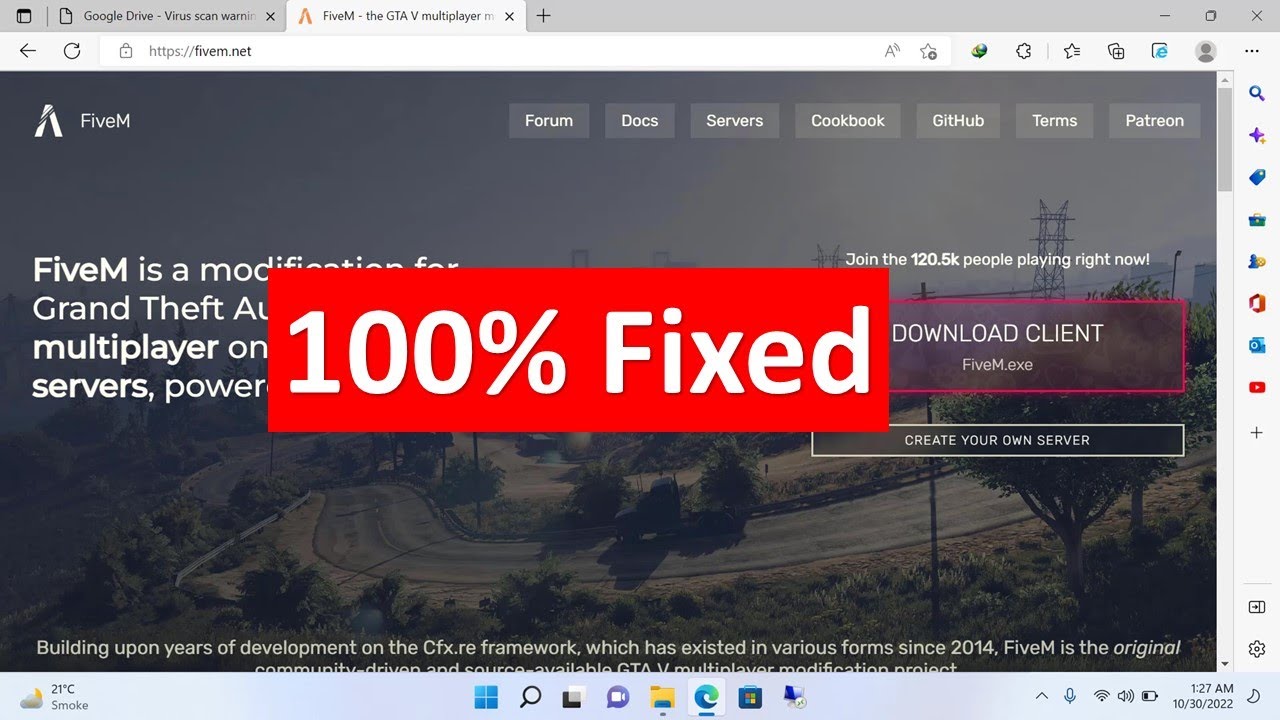Viewport: 1280px width, 720px height.
Task: Open the weather widget showing 21°C Smoke
Action: [55, 697]
